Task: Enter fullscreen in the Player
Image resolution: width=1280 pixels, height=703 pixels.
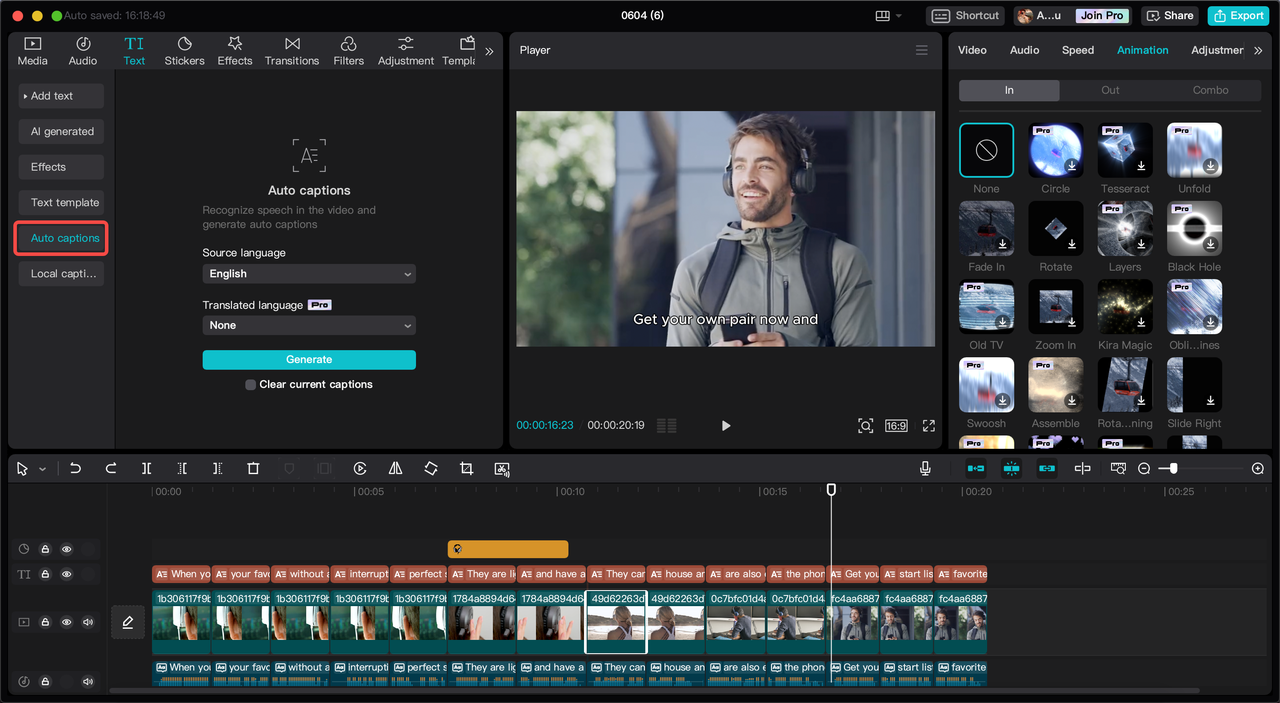Action: point(929,426)
